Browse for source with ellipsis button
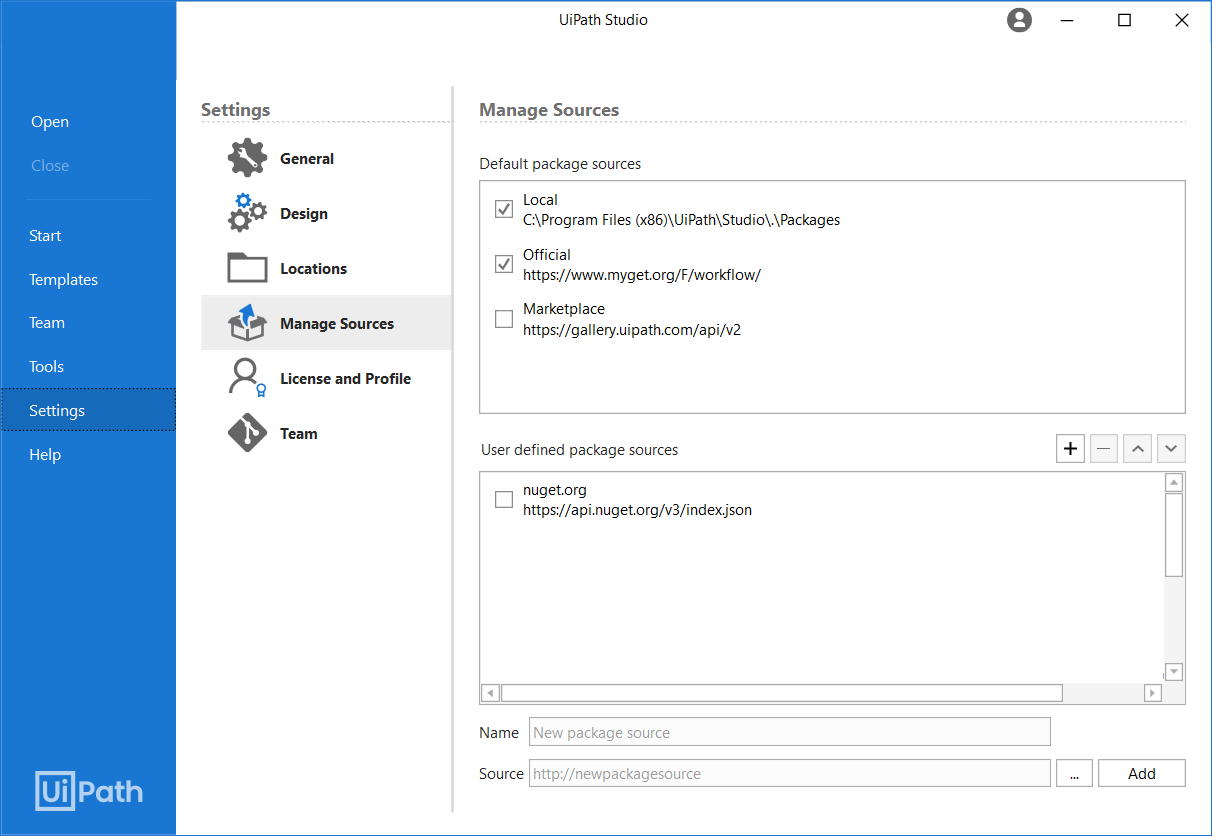The image size is (1212, 836). click(1074, 773)
